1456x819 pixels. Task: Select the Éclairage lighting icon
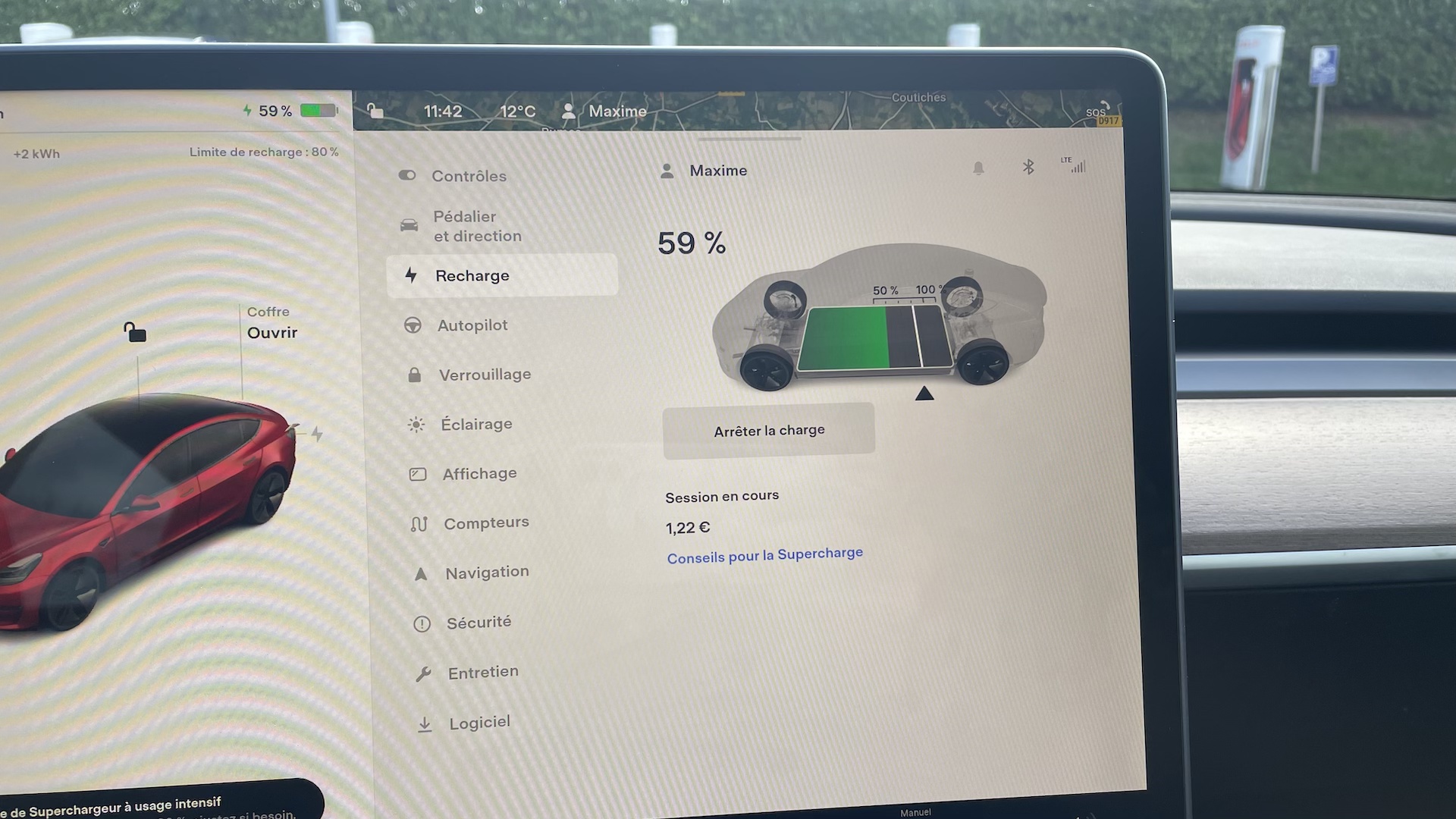(x=417, y=423)
